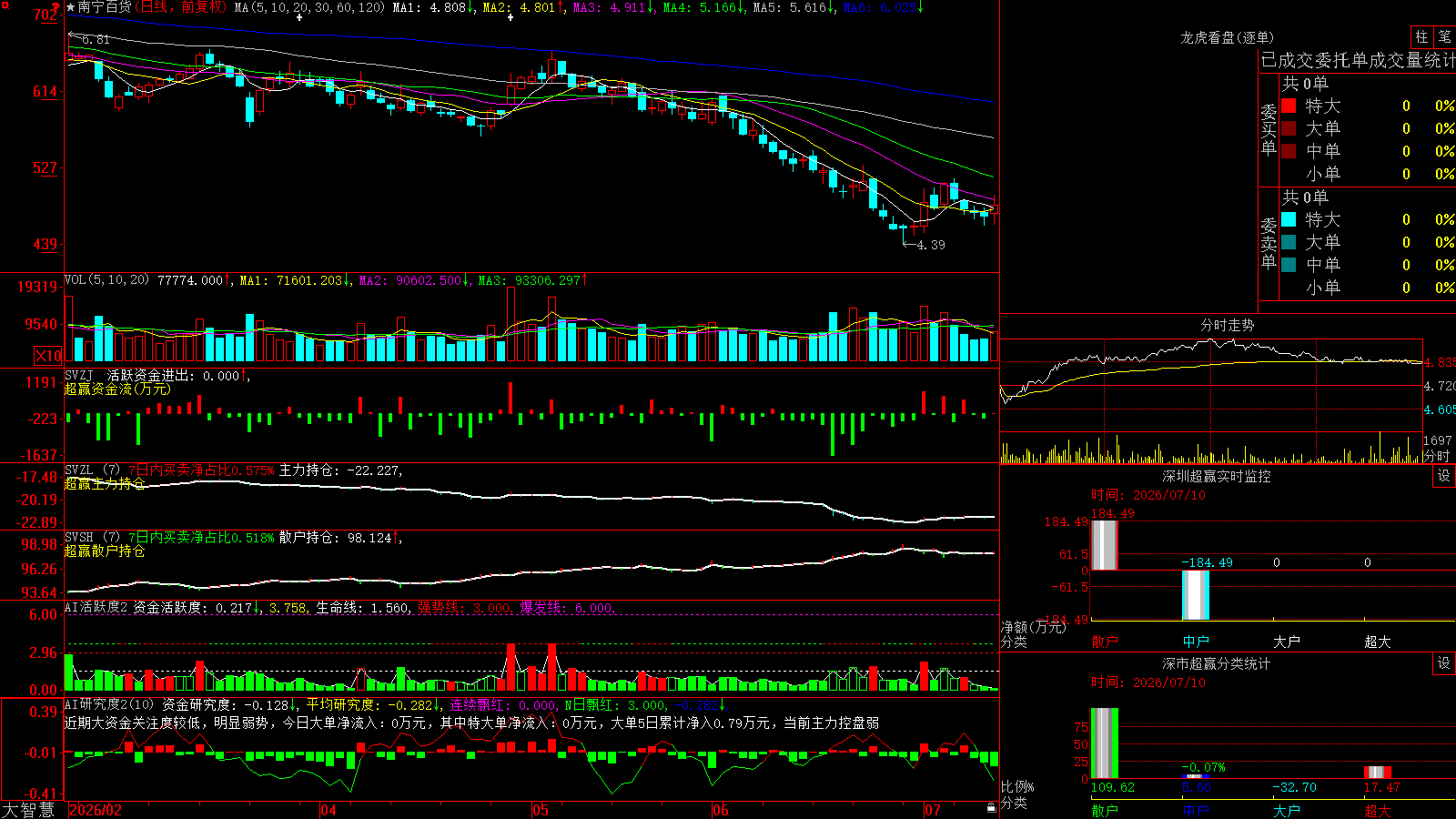Click the 委买单 section label
The width and height of the screenshot is (1456, 819).
pyautogui.click(x=1269, y=129)
